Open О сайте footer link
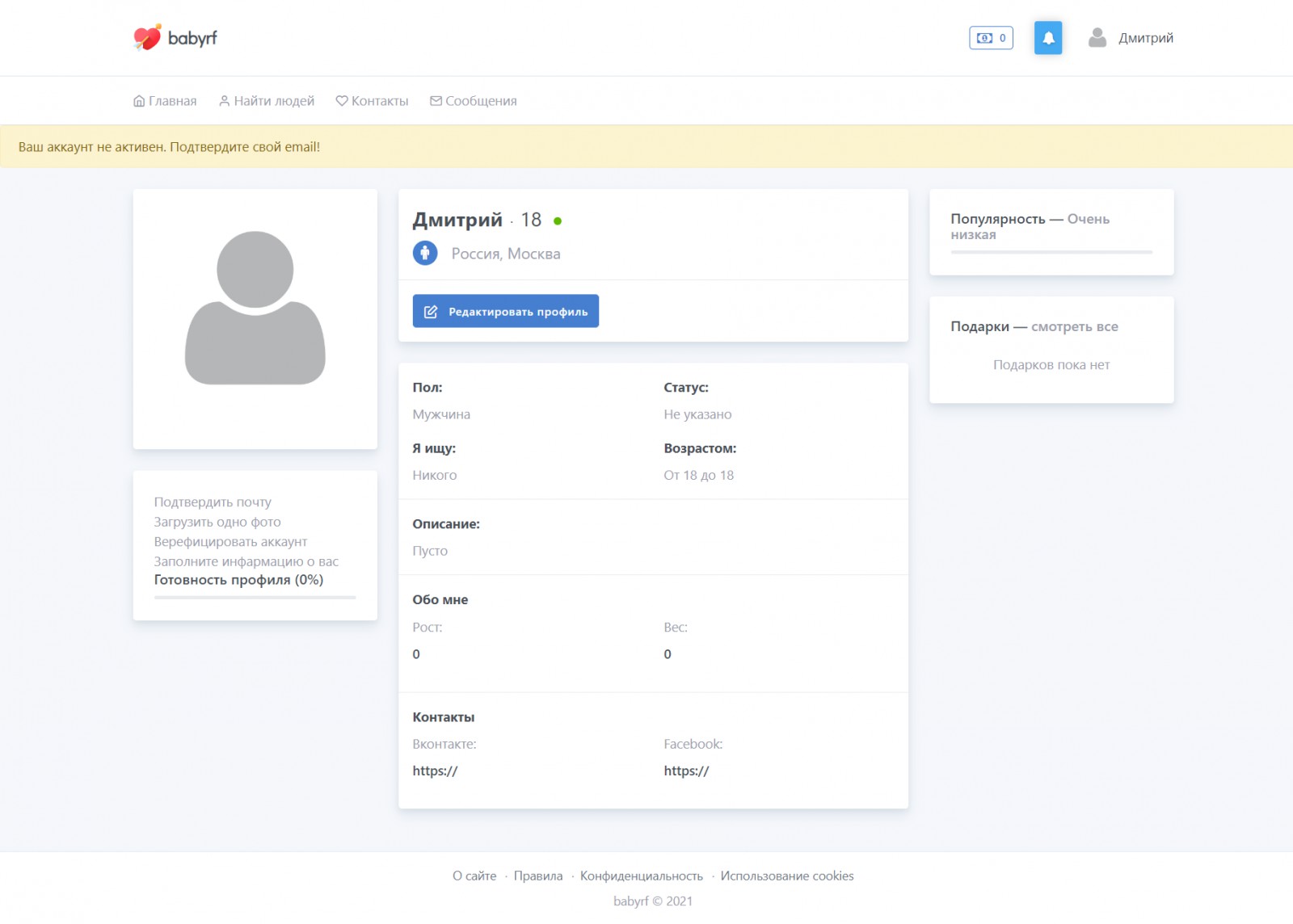The height and width of the screenshot is (924, 1293). tap(474, 876)
